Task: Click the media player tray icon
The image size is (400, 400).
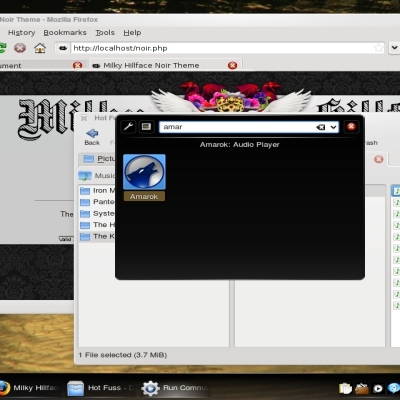Action: click(378, 388)
